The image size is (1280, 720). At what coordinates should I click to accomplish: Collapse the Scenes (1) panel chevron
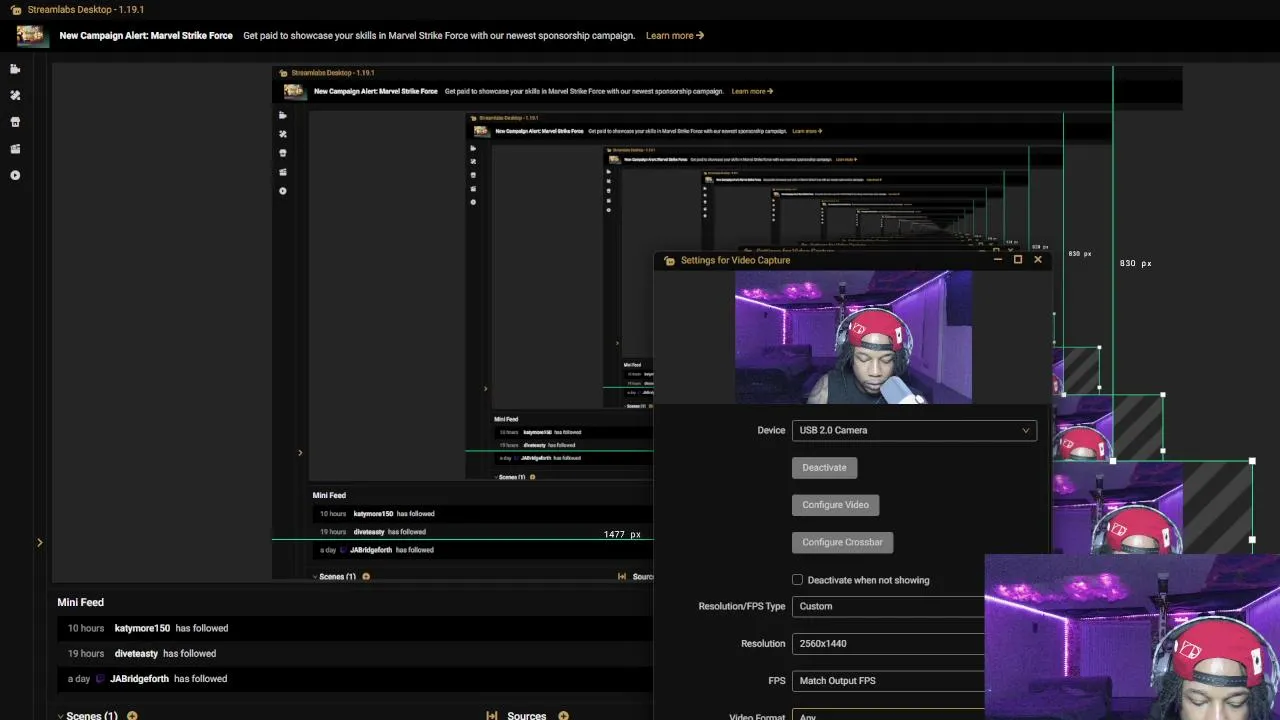coord(60,716)
